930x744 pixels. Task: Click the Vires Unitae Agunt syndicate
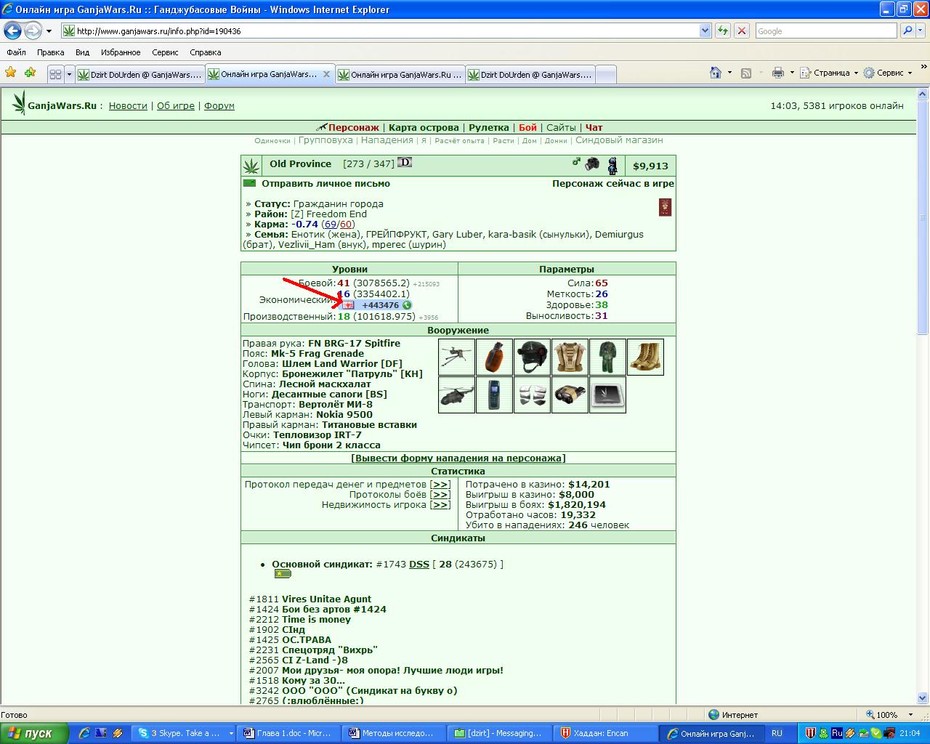(x=326, y=599)
